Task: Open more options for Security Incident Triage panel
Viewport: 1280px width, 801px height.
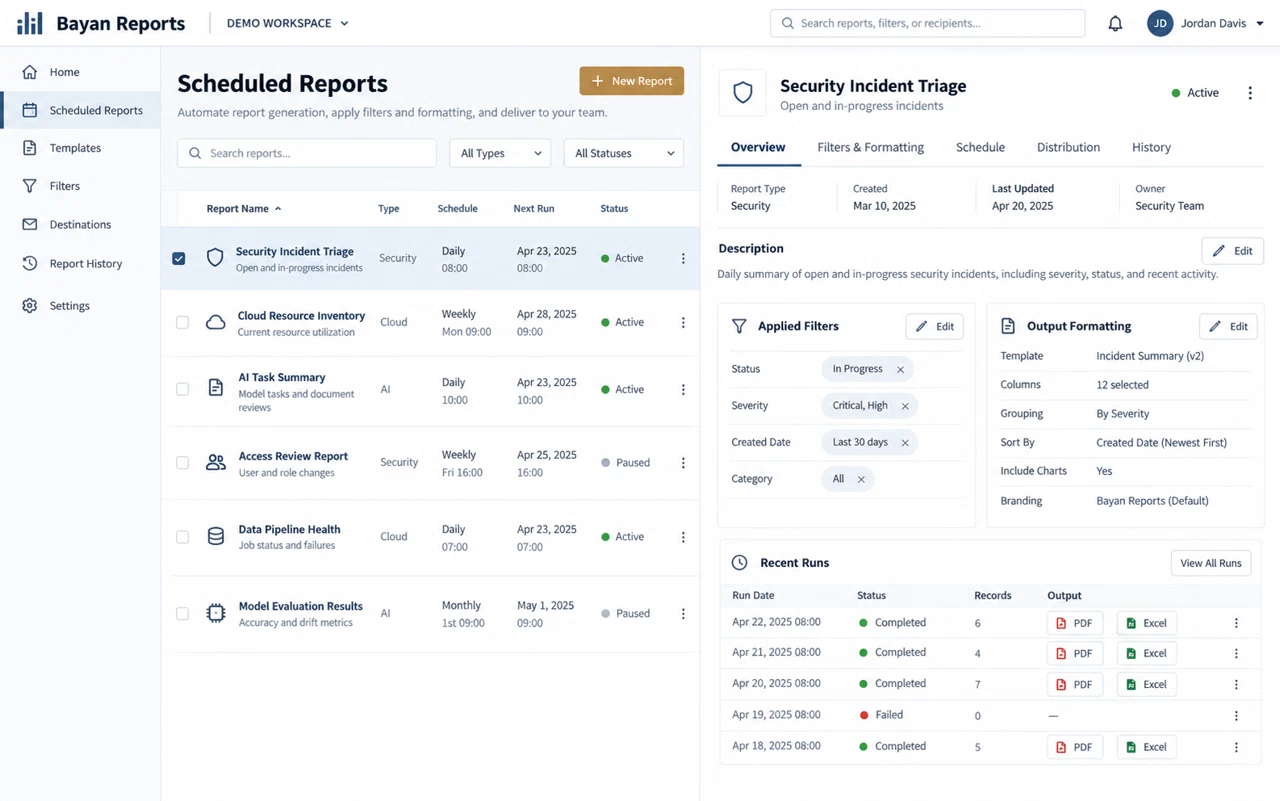Action: coord(1250,93)
